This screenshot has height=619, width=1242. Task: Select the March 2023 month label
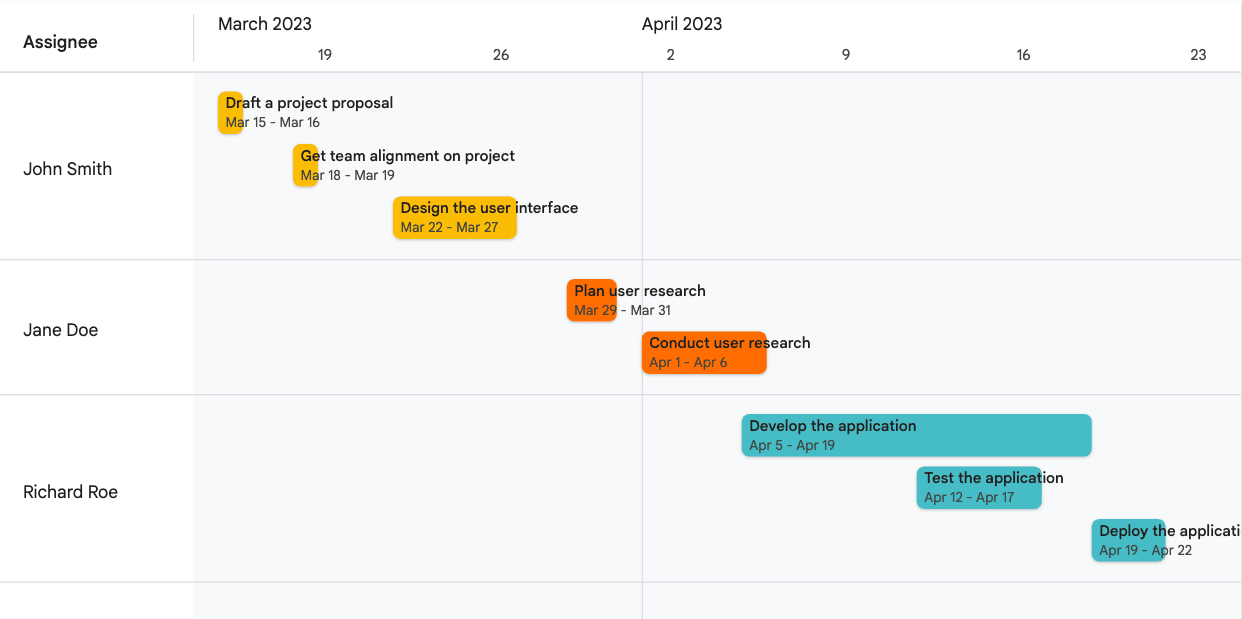pyautogui.click(x=265, y=24)
